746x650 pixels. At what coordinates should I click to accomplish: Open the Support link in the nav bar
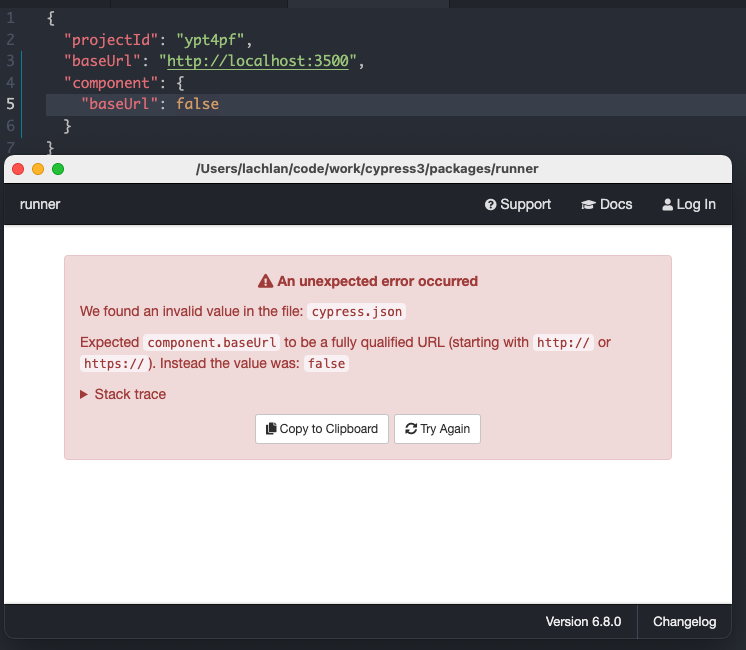518,204
